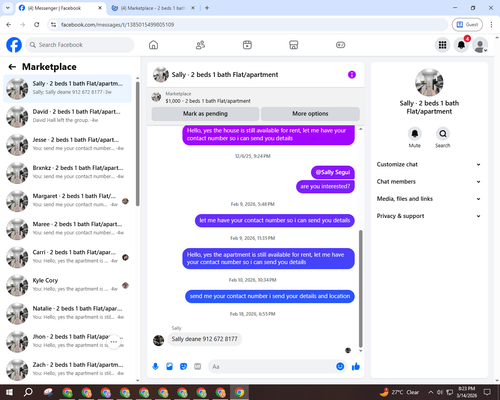Open conversation with Natalie - 2 beds
500x400 pixels.
coord(67,314)
